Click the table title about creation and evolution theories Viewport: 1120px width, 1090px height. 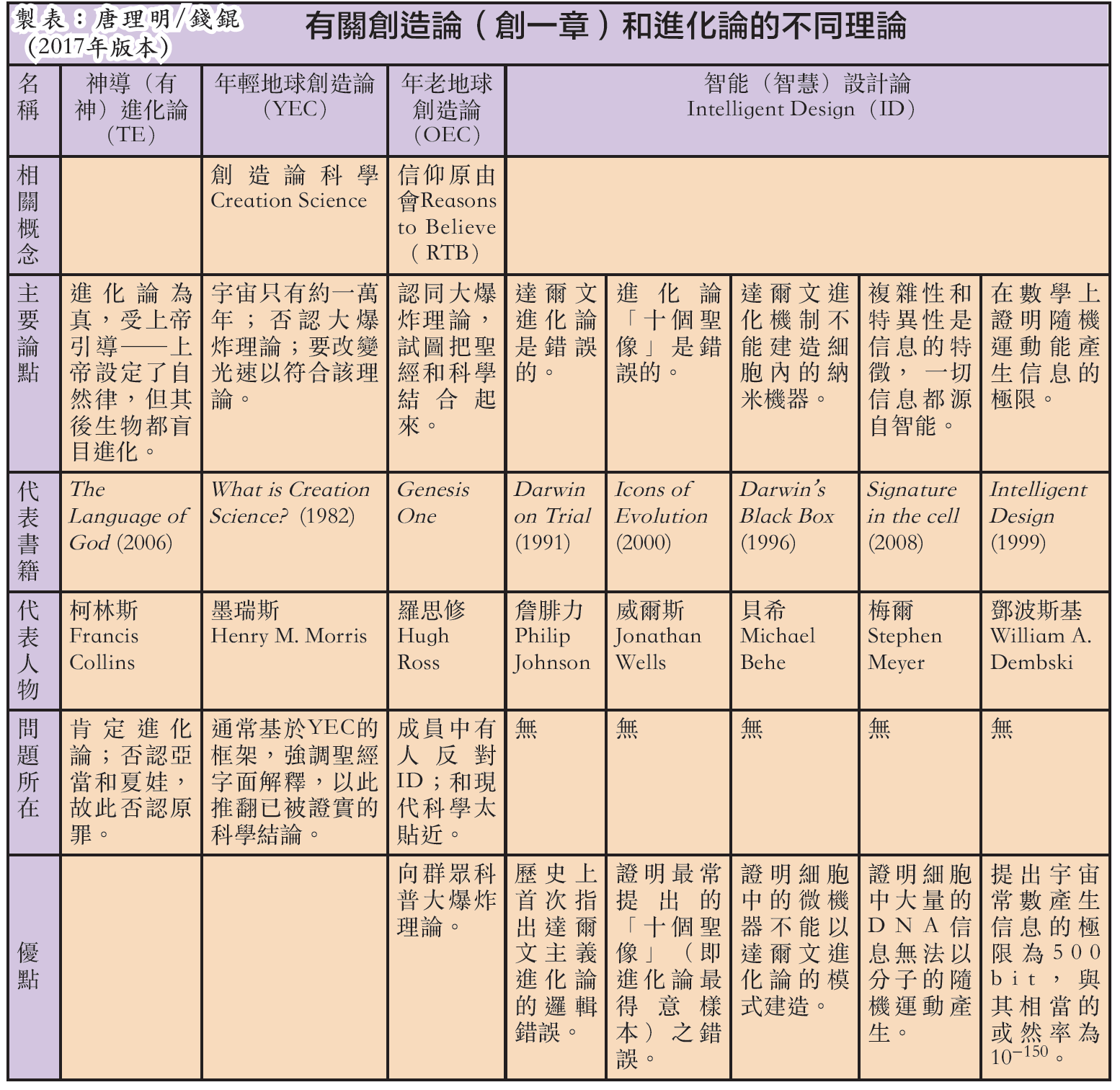(604, 27)
